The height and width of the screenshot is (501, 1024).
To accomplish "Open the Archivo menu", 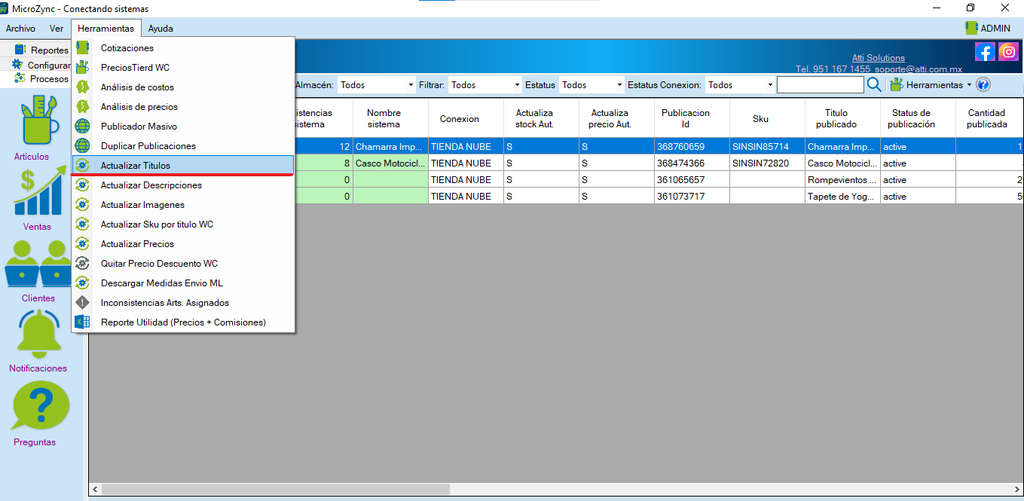I will [x=20, y=28].
